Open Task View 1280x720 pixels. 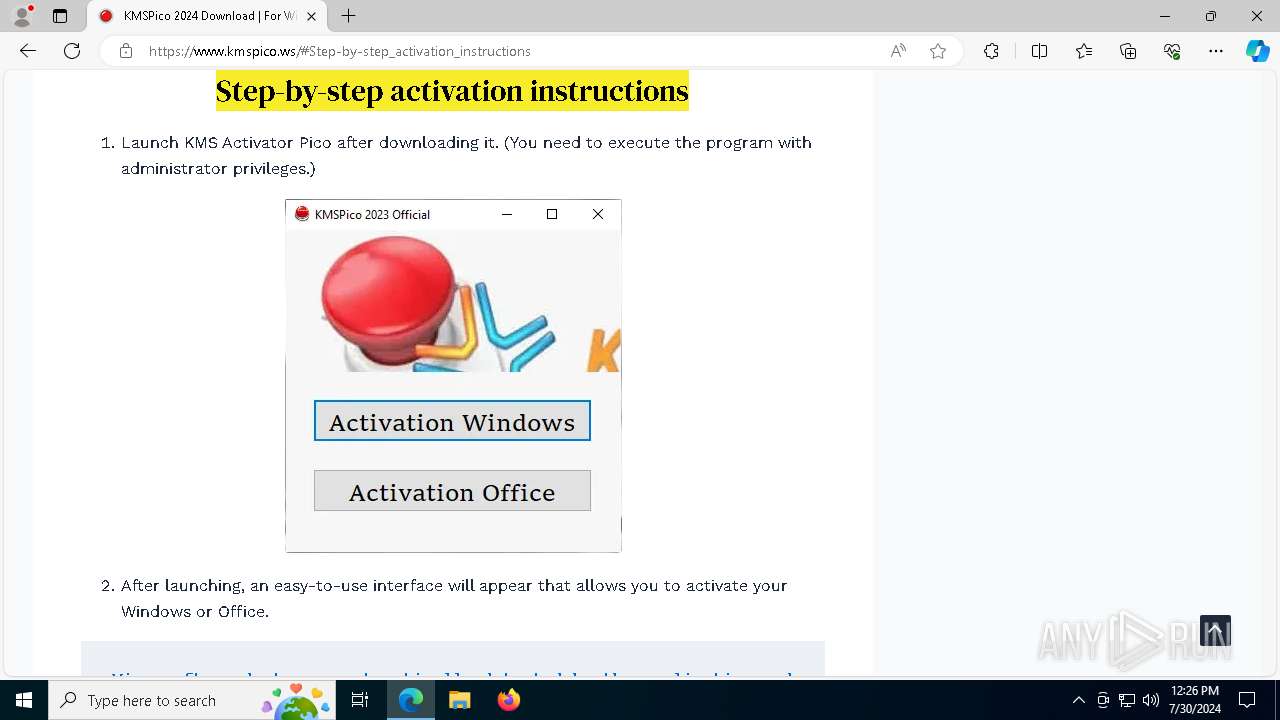click(x=360, y=700)
